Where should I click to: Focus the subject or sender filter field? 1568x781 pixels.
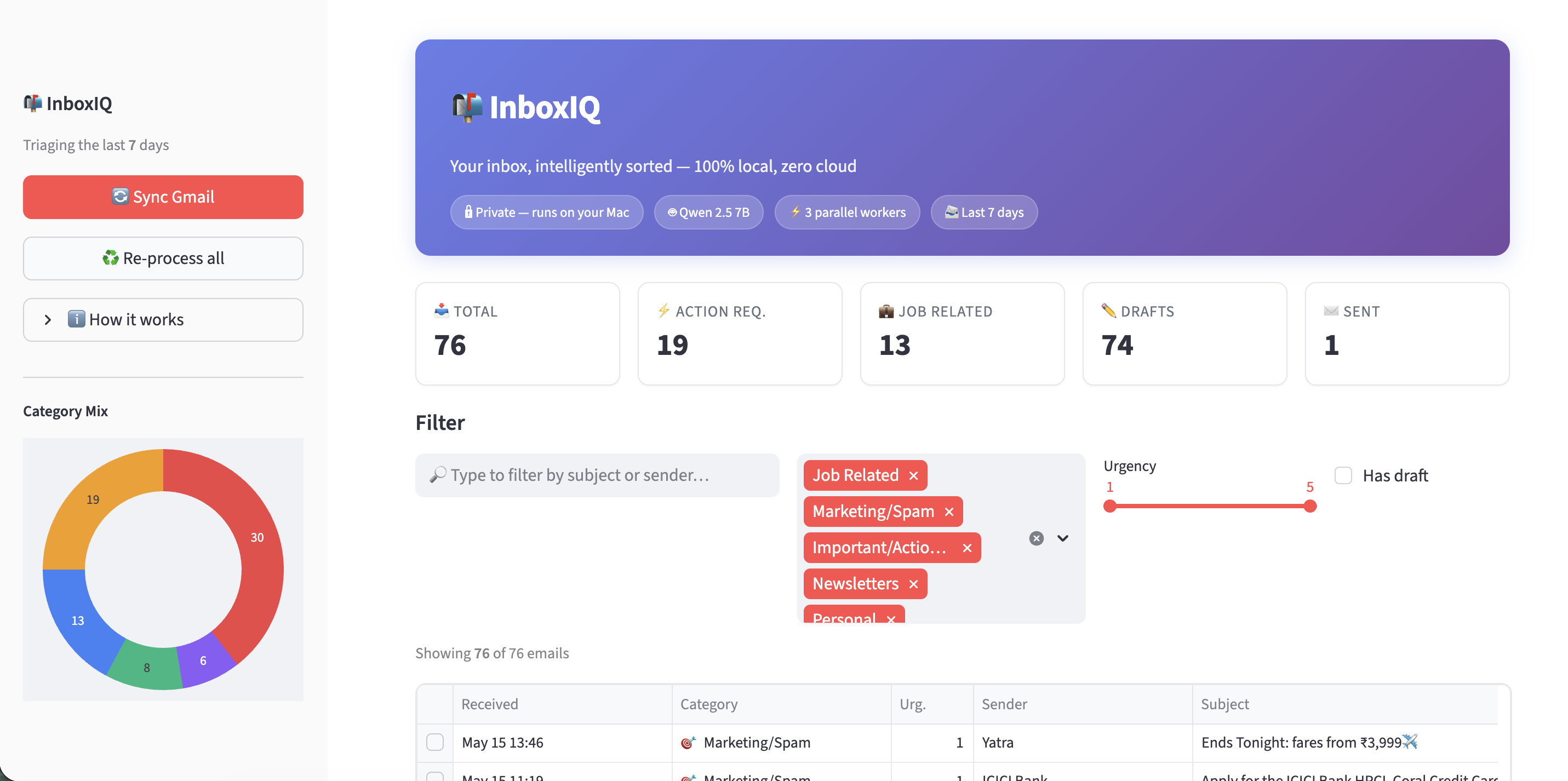(x=597, y=475)
